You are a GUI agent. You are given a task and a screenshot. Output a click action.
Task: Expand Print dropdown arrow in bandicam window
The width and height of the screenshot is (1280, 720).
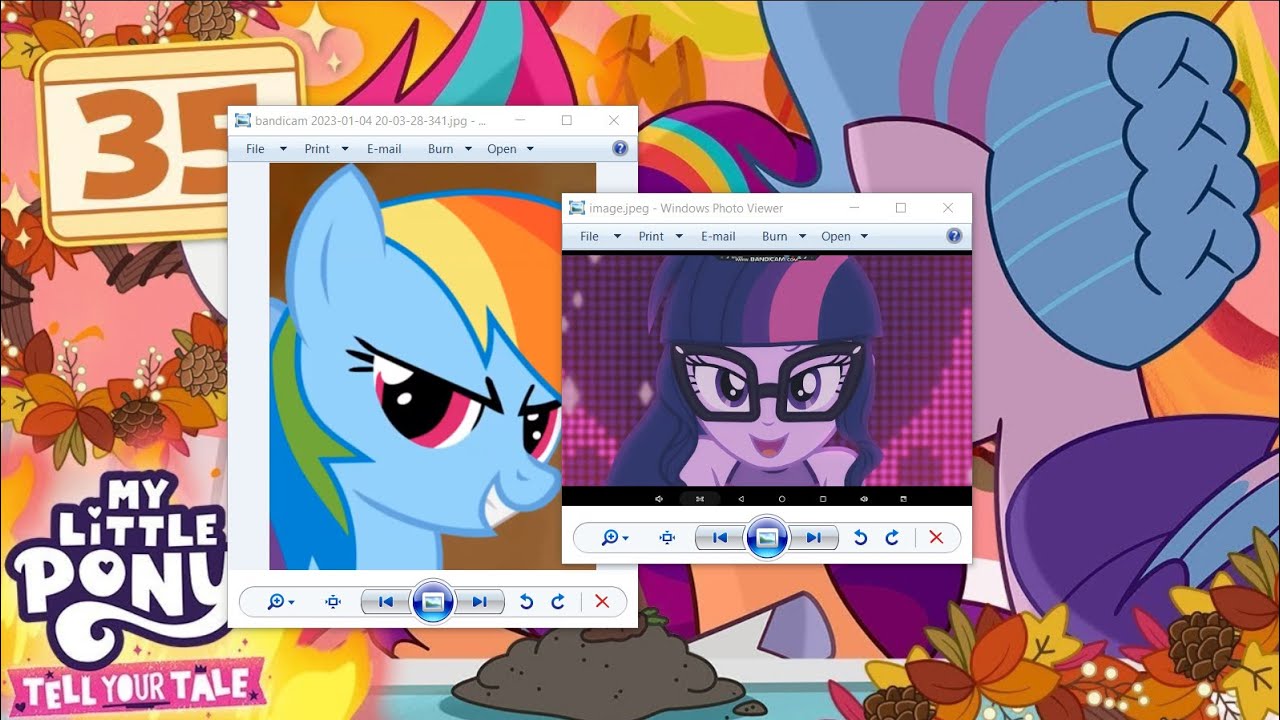(345, 149)
